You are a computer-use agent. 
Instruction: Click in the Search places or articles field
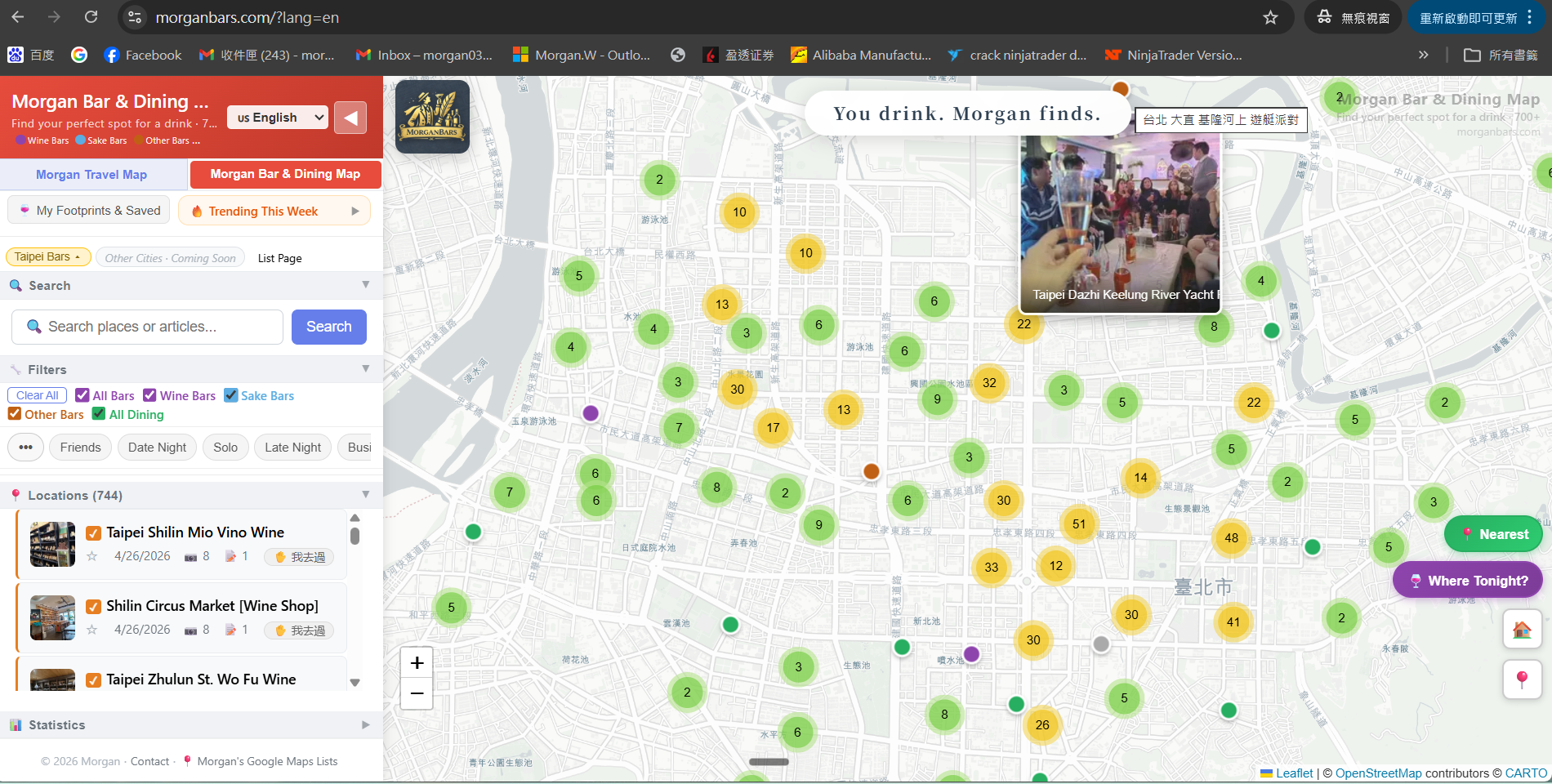coord(147,327)
